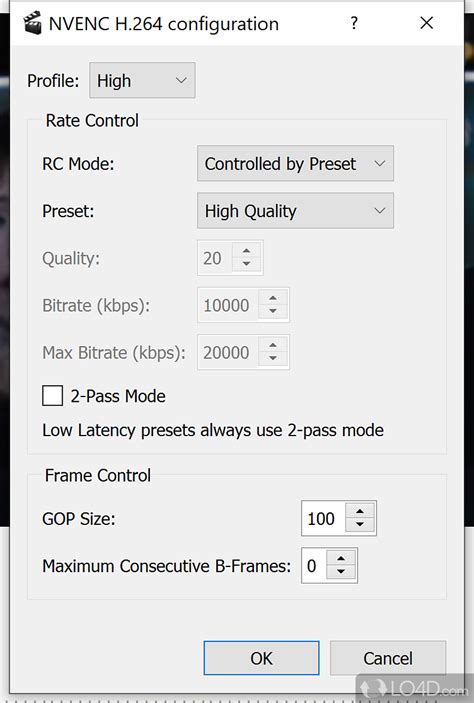Decrease Maximum Consecutive B-Frames with the down arrow

tap(341, 572)
